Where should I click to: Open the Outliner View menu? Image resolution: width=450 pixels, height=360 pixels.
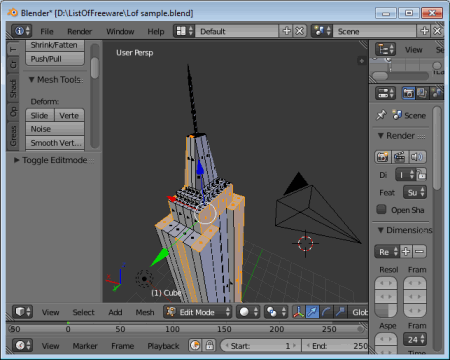414,50
